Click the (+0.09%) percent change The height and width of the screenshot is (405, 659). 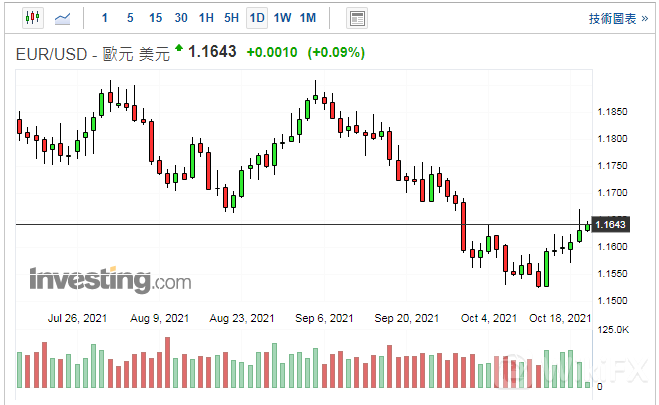(x=336, y=53)
